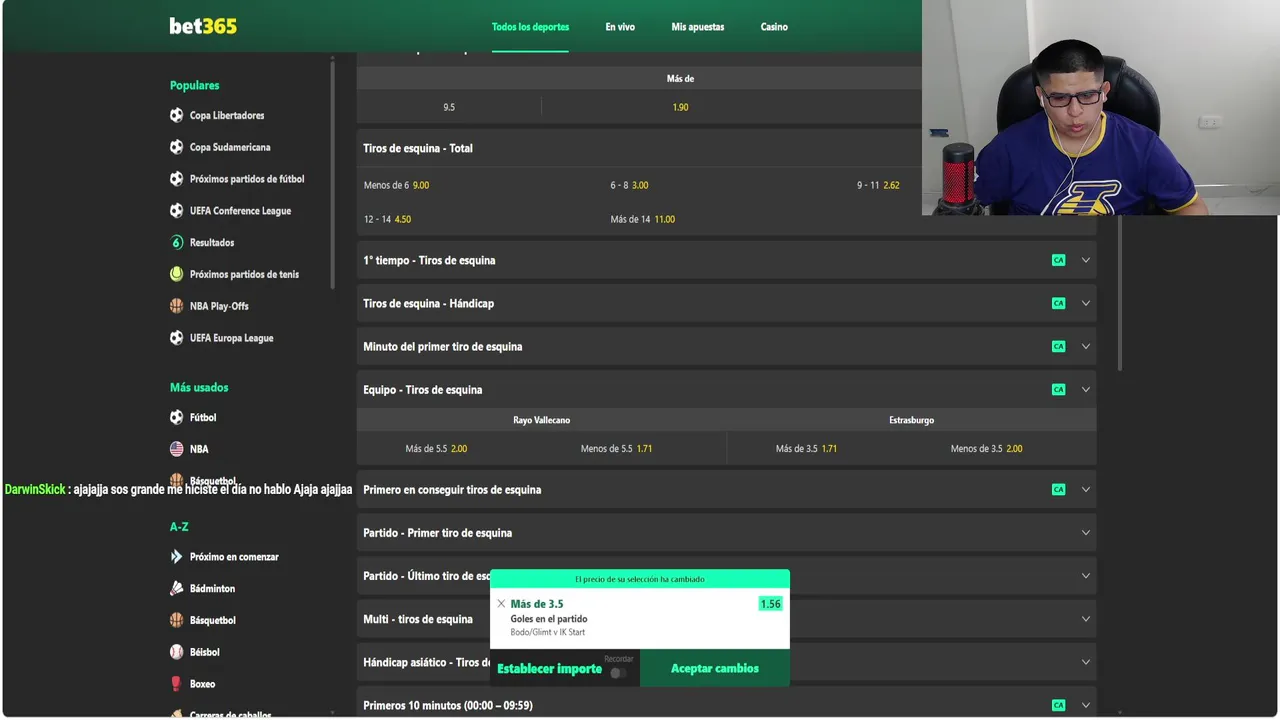This screenshot has width=1280, height=720.
Task: Expand Primeros 10 minutos chevron
Action: click(x=1085, y=706)
